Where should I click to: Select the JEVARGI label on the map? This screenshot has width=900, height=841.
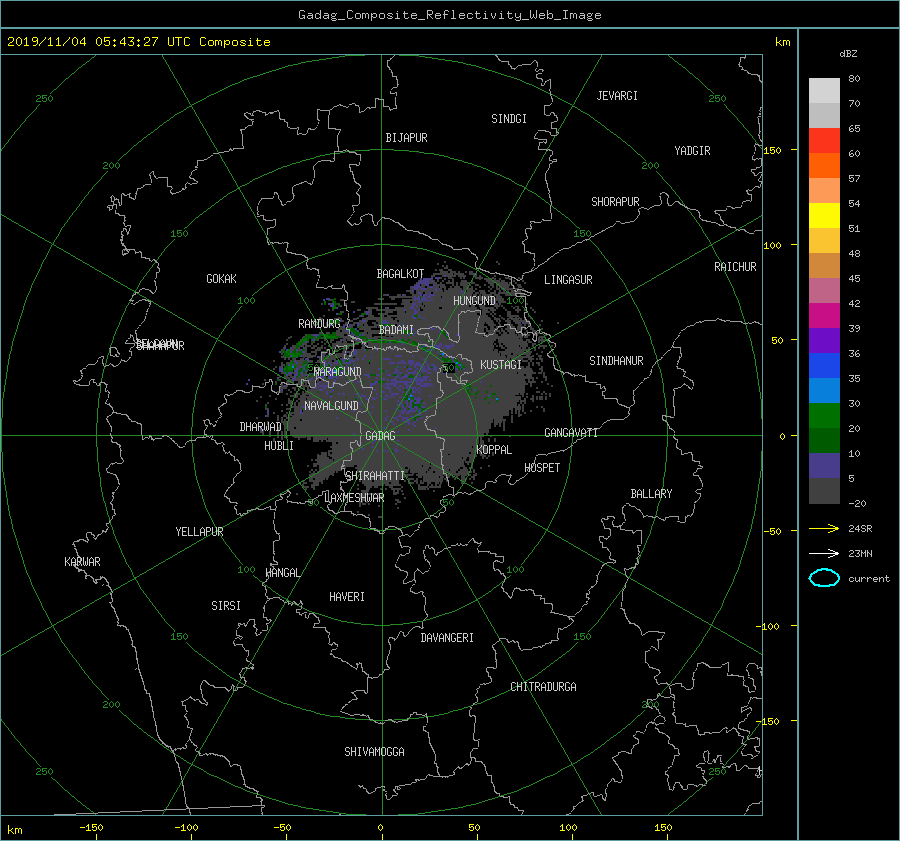click(x=617, y=96)
